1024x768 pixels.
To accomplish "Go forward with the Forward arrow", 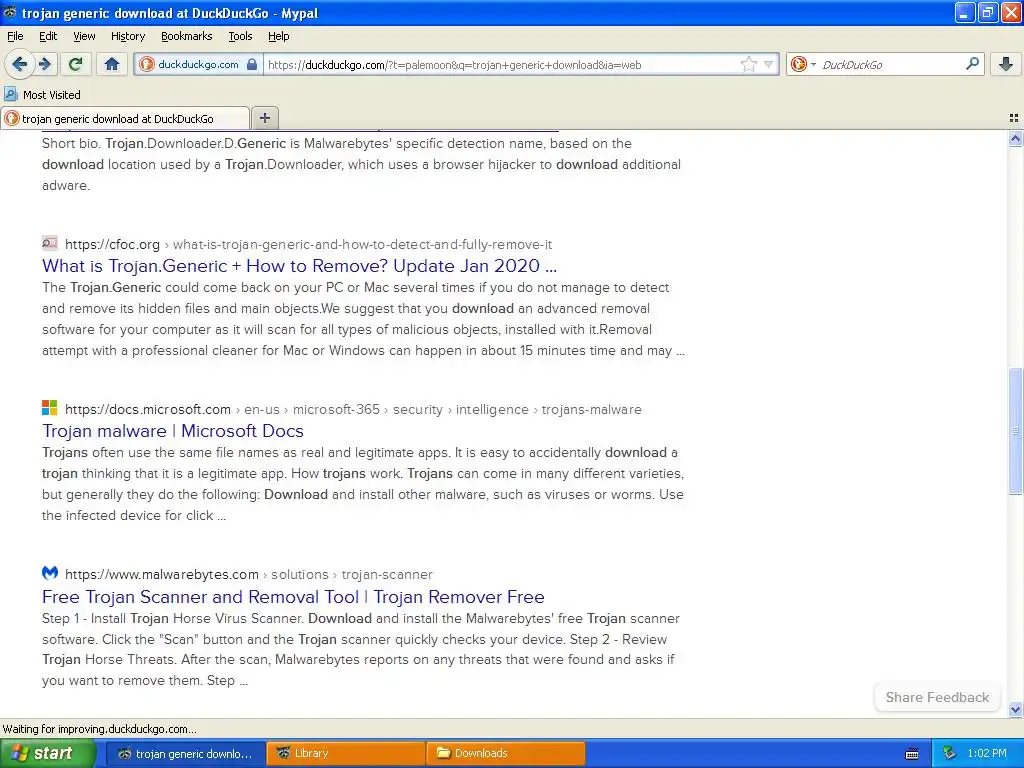I will pyautogui.click(x=45, y=64).
